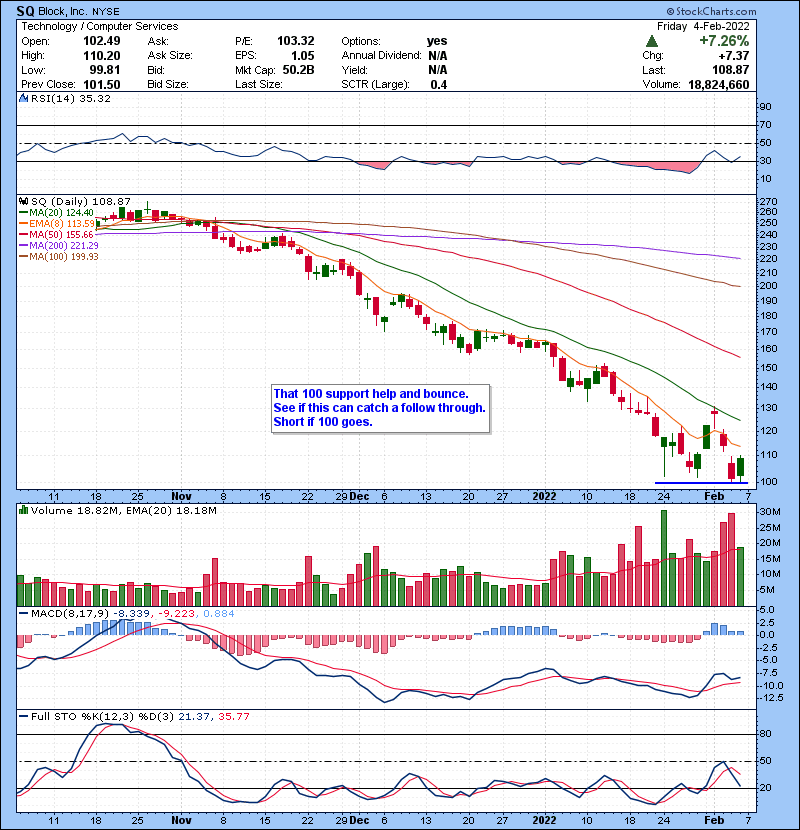The width and height of the screenshot is (800, 830).
Task: Click the candlestick icon beside SQ (Daily)
Action: tap(23, 202)
